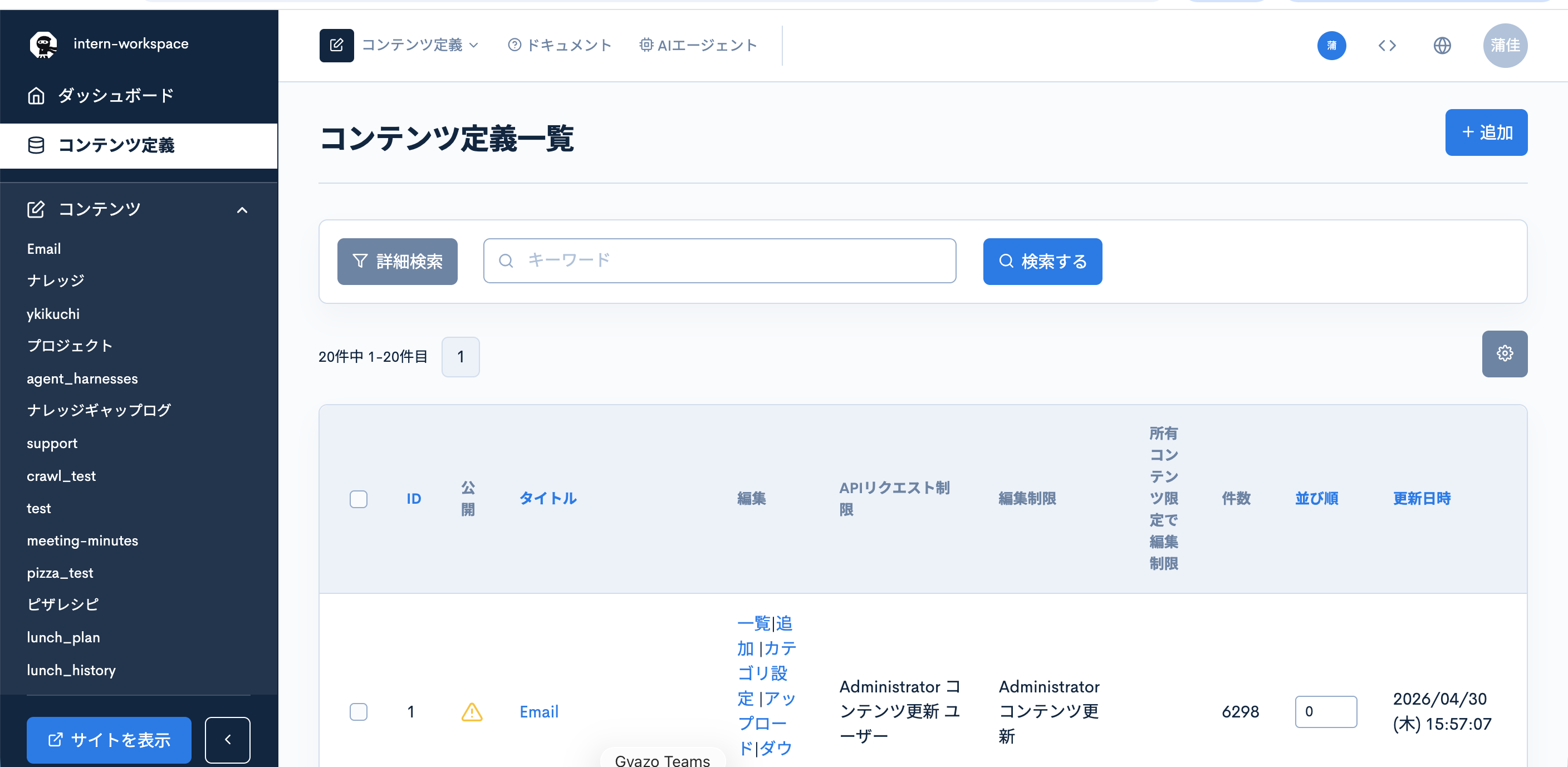Click the カテゴリ設定 link in Email row
The height and width of the screenshot is (767, 1568).
[x=766, y=673]
